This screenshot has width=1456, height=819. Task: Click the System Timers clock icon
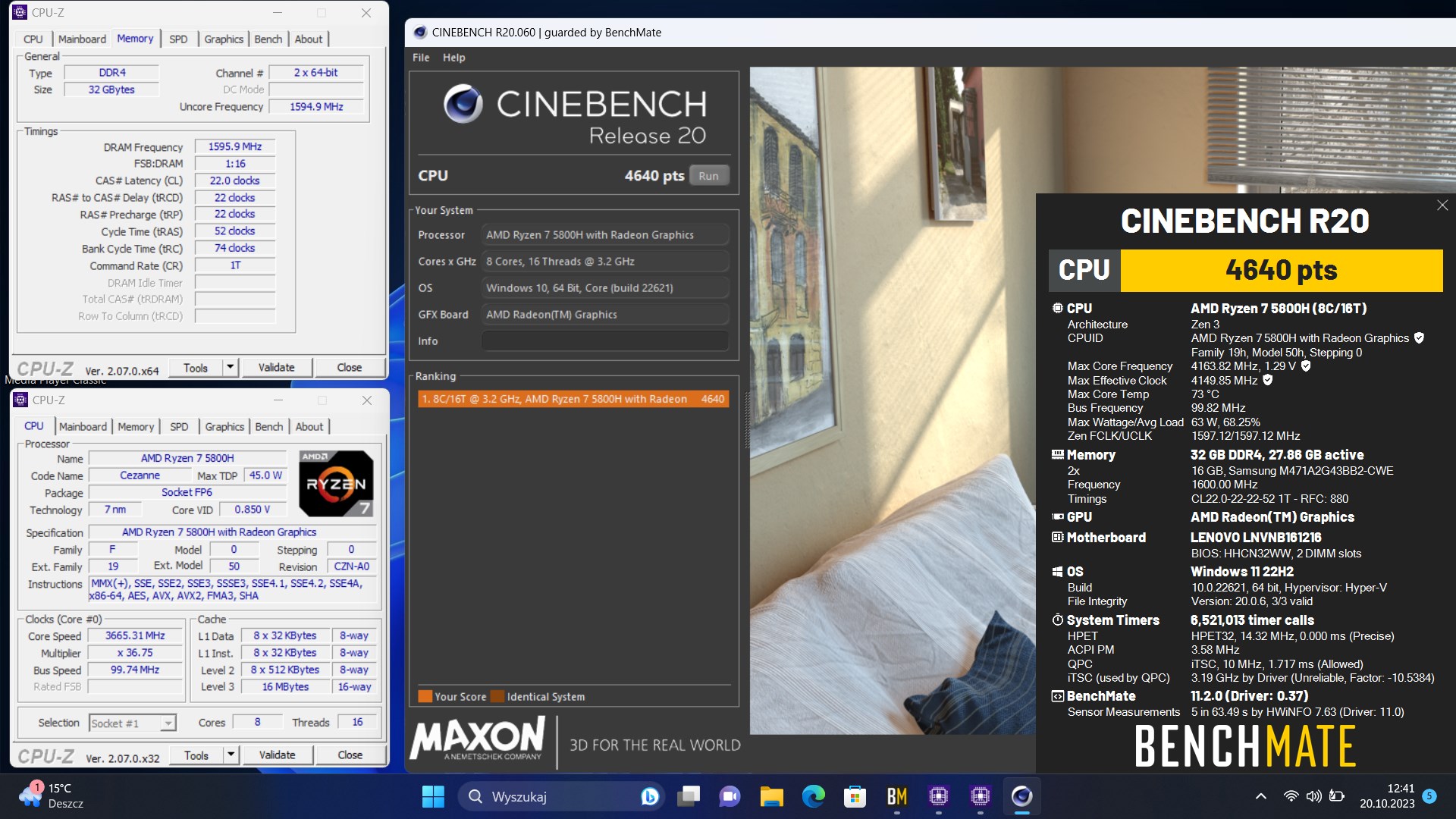[x=1057, y=620]
